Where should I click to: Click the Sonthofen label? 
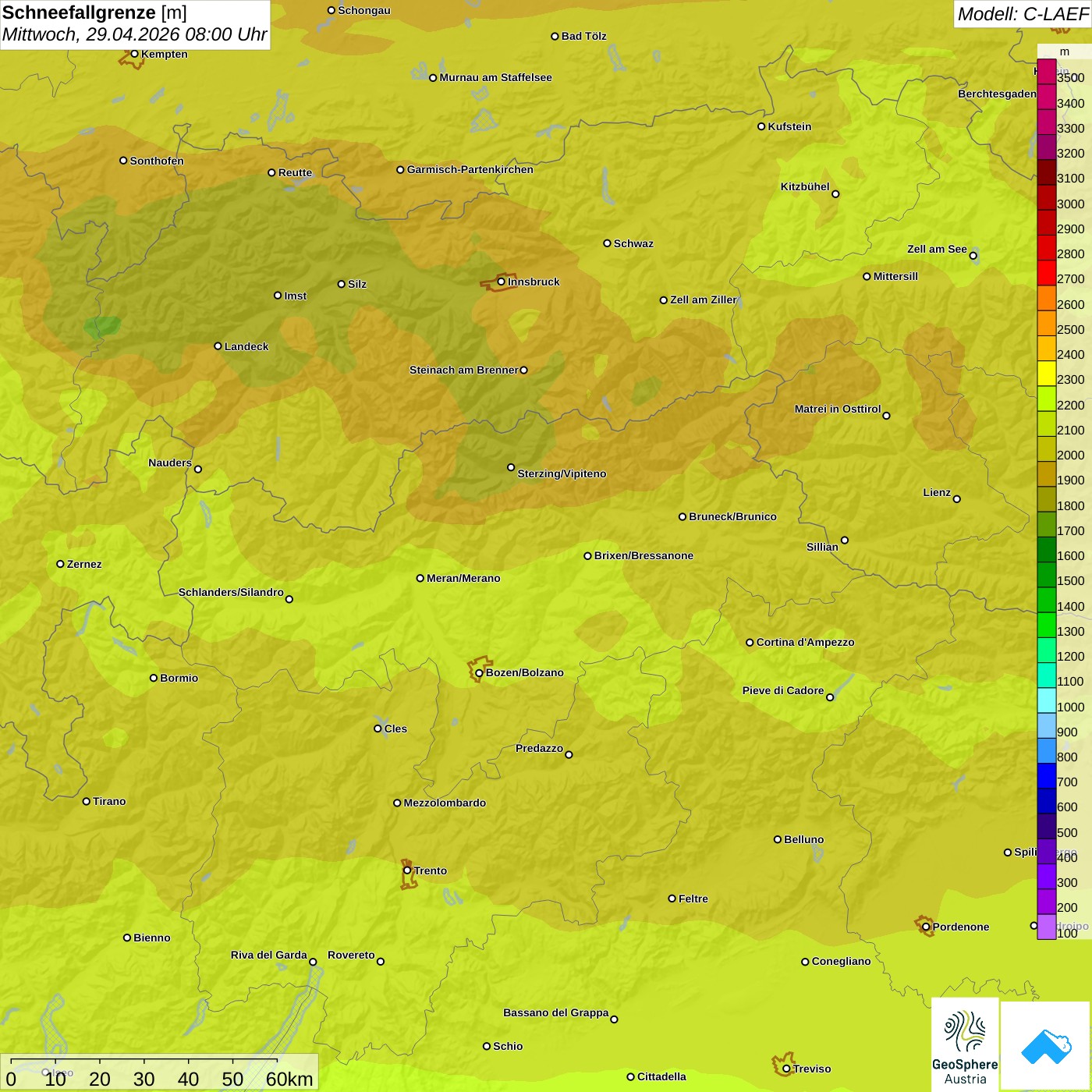coord(157,161)
